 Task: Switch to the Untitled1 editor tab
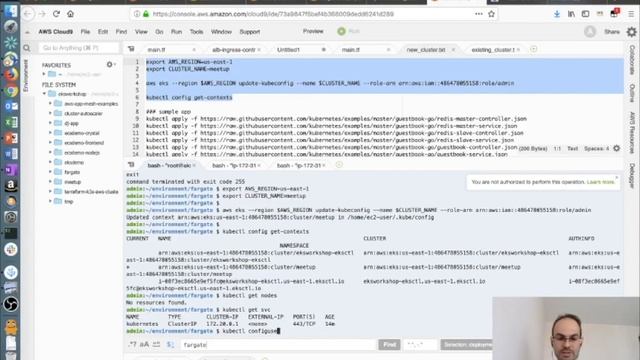[288, 49]
